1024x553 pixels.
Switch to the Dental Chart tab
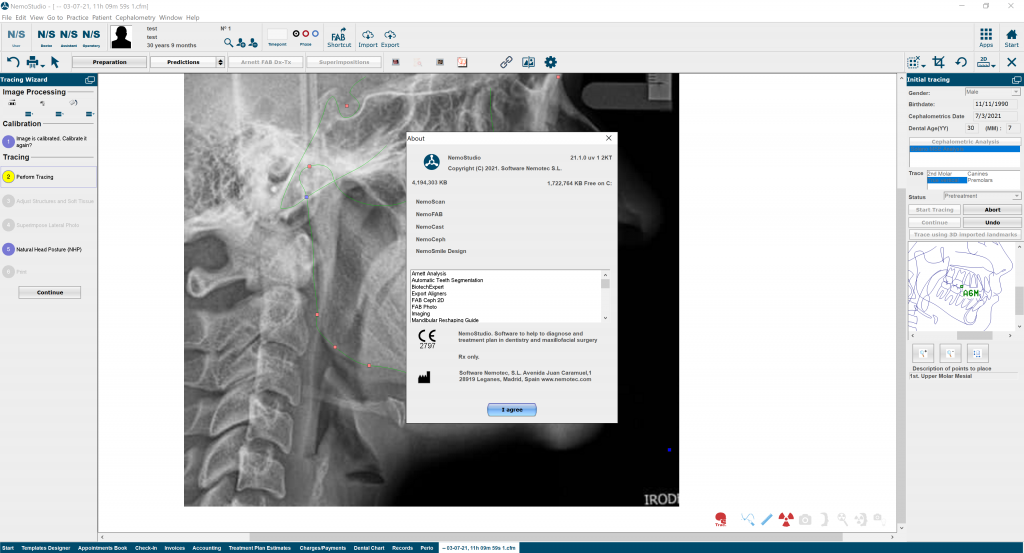click(x=366, y=548)
